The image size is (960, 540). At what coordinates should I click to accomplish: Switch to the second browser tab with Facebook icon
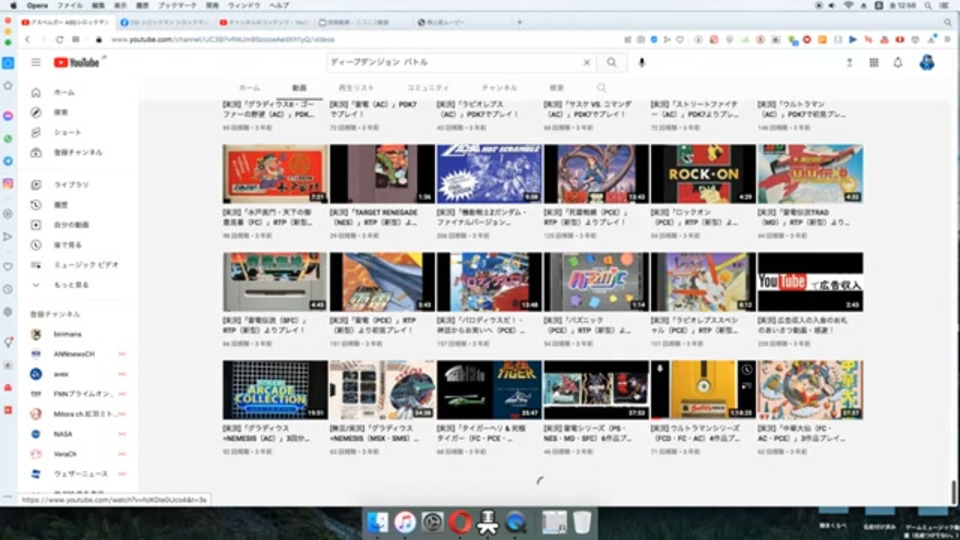165,23
